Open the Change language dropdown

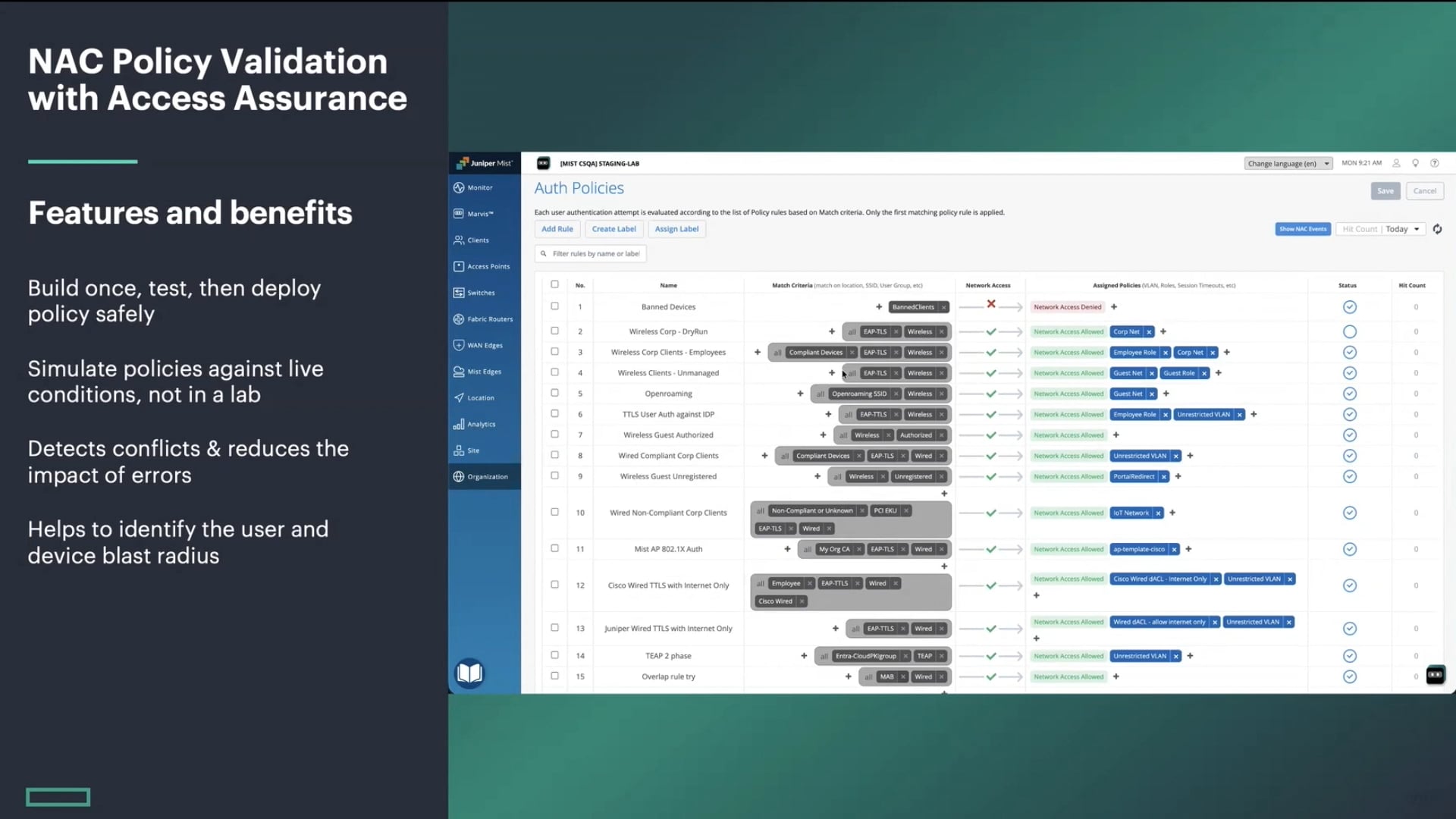pos(1288,164)
